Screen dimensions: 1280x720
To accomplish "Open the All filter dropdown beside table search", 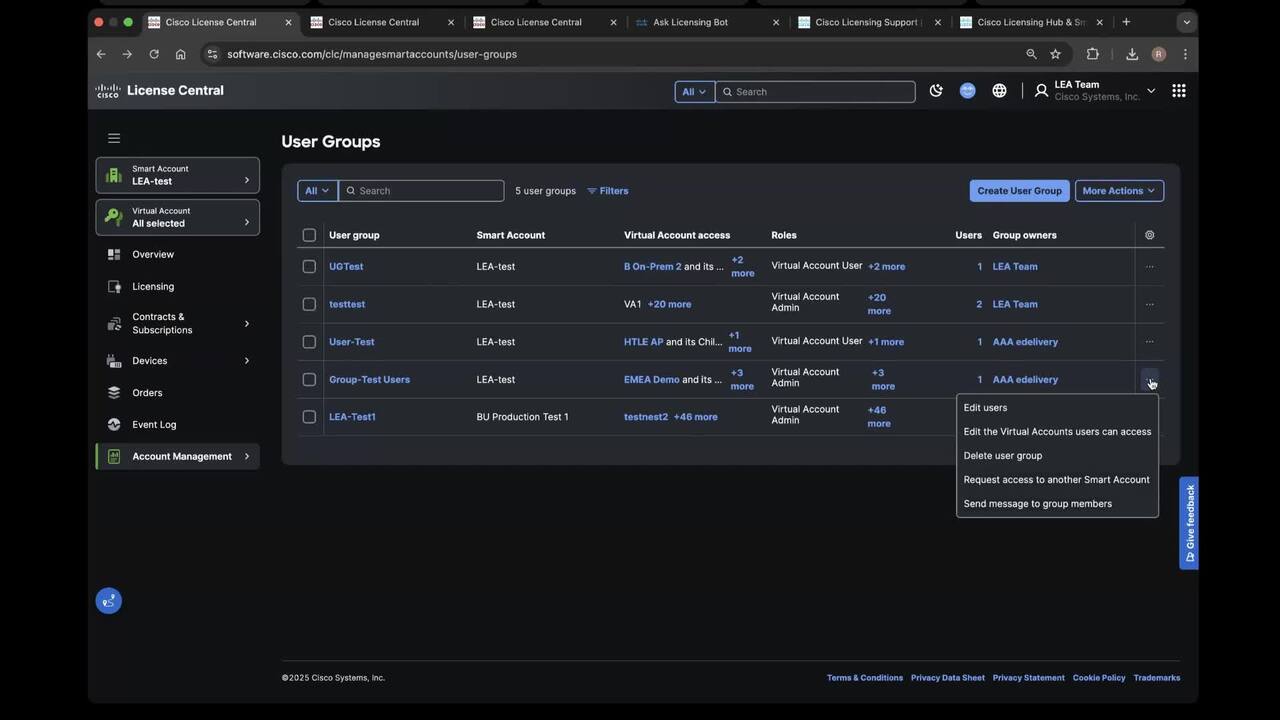I will pos(316,191).
